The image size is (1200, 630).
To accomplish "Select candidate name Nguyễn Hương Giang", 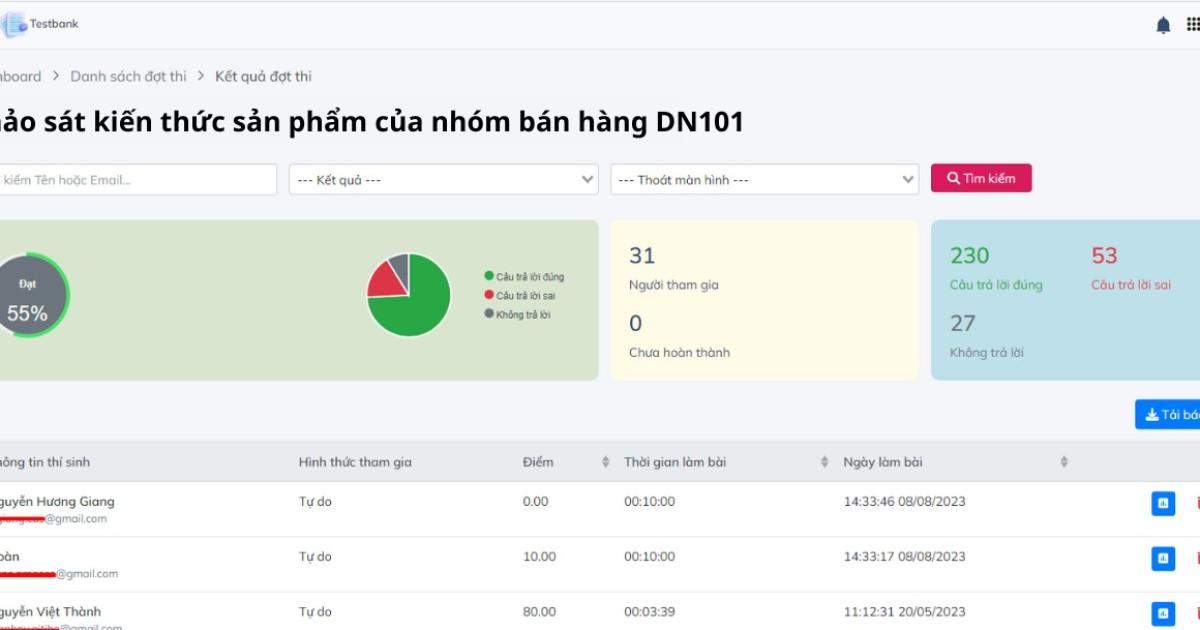I will pyautogui.click(x=57, y=502).
